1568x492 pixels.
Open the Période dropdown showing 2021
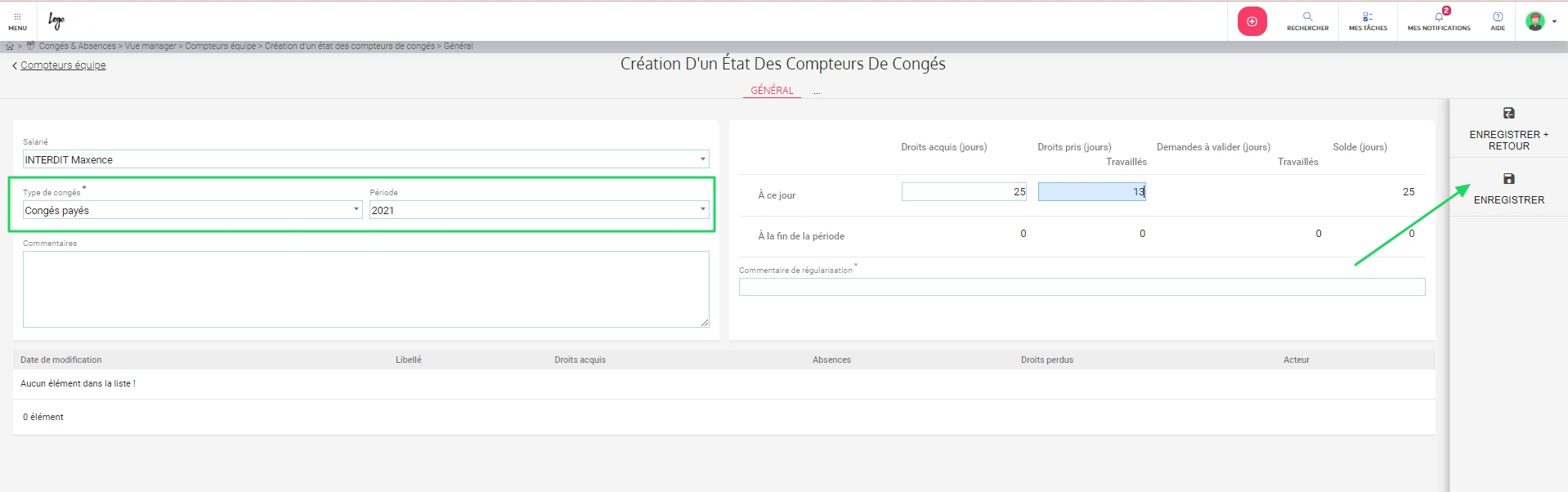pos(539,210)
